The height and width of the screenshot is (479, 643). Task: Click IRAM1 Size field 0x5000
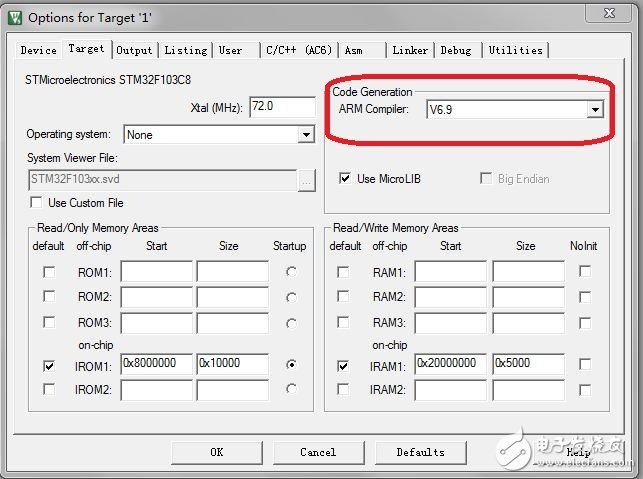coord(528,364)
